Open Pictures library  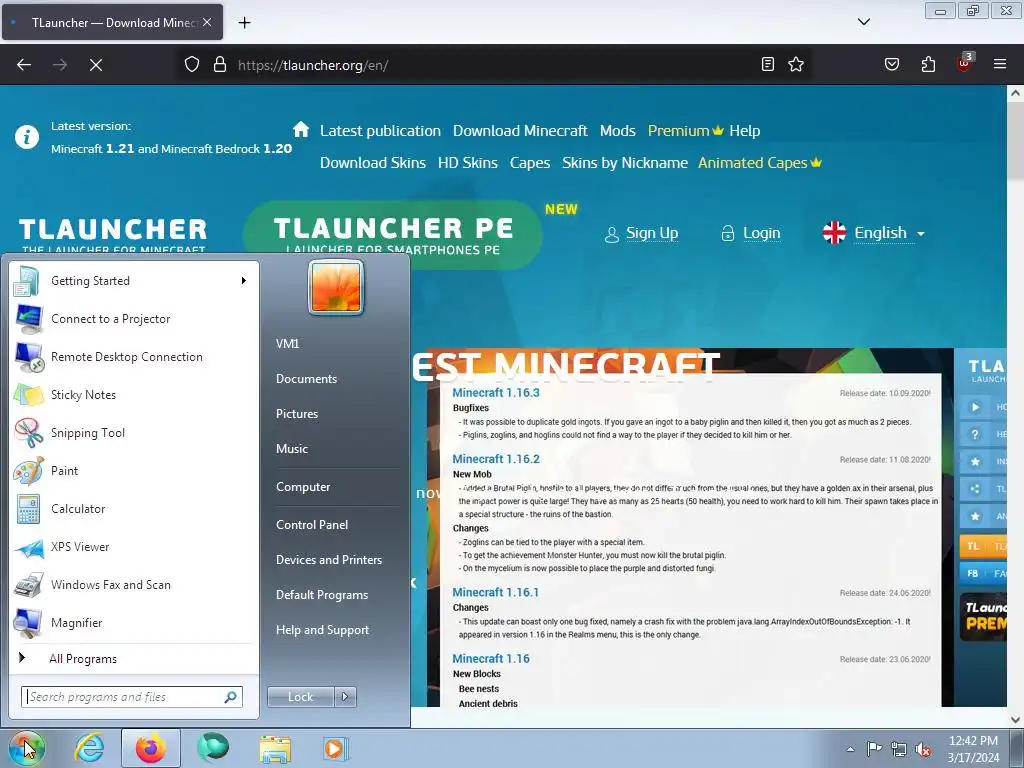pos(297,414)
